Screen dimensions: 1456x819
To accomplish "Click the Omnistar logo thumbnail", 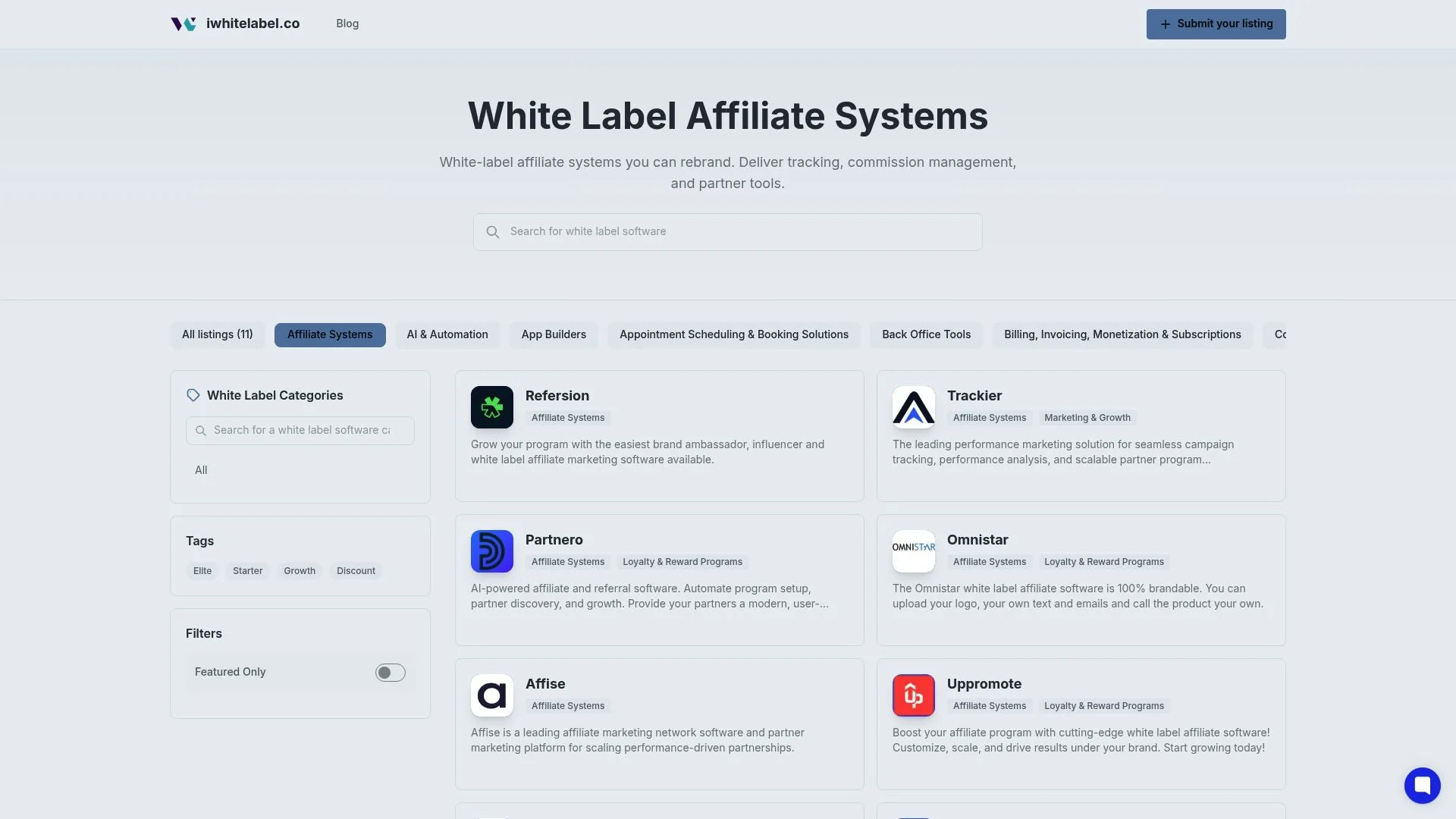I will pyautogui.click(x=913, y=551).
